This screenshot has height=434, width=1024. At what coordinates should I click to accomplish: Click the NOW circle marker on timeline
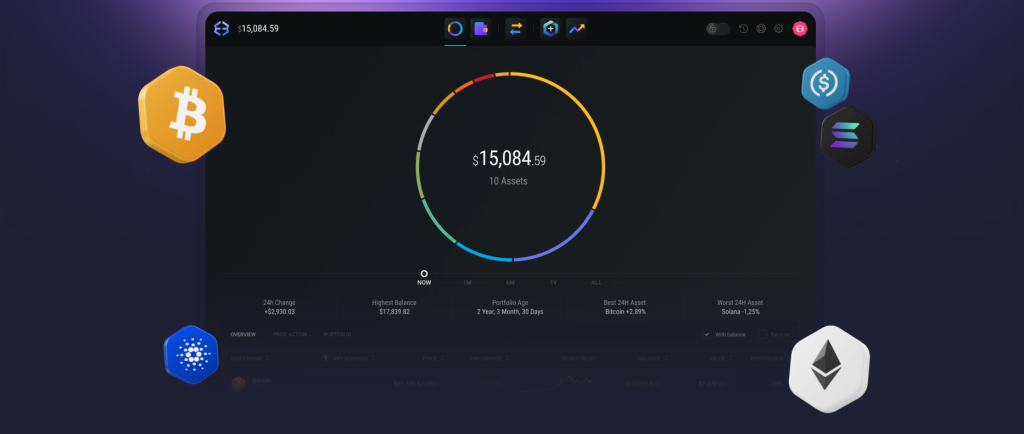[x=424, y=273]
